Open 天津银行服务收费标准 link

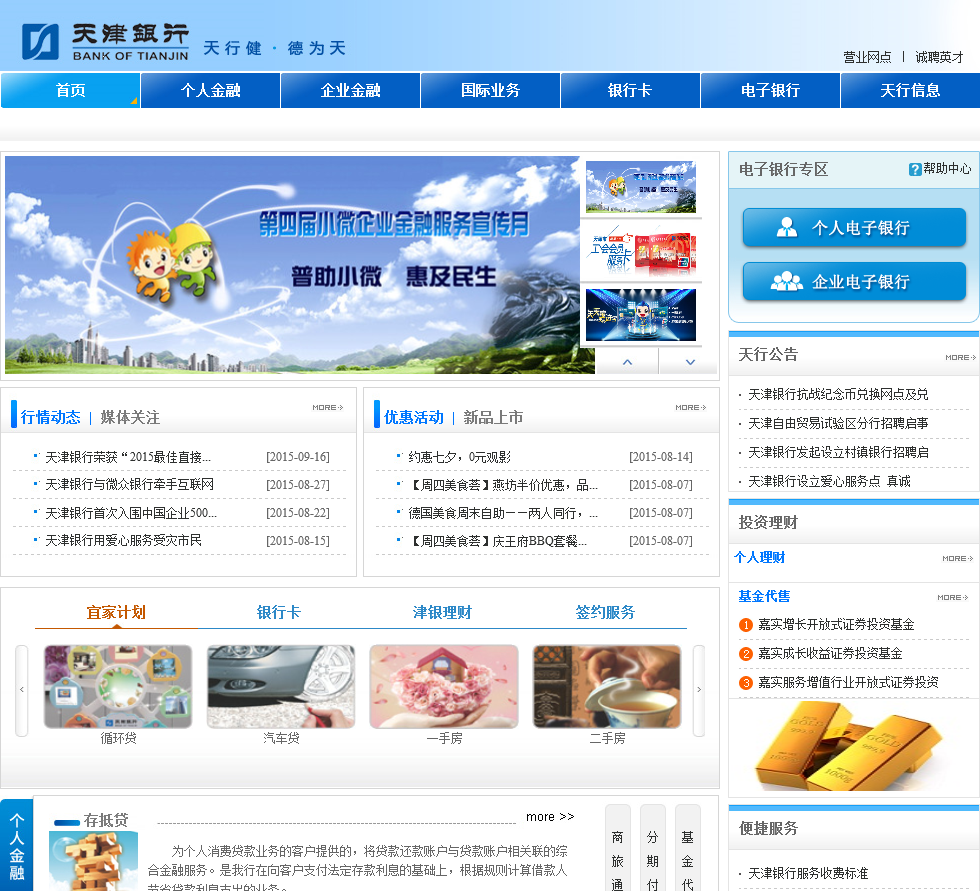pyautogui.click(x=808, y=873)
